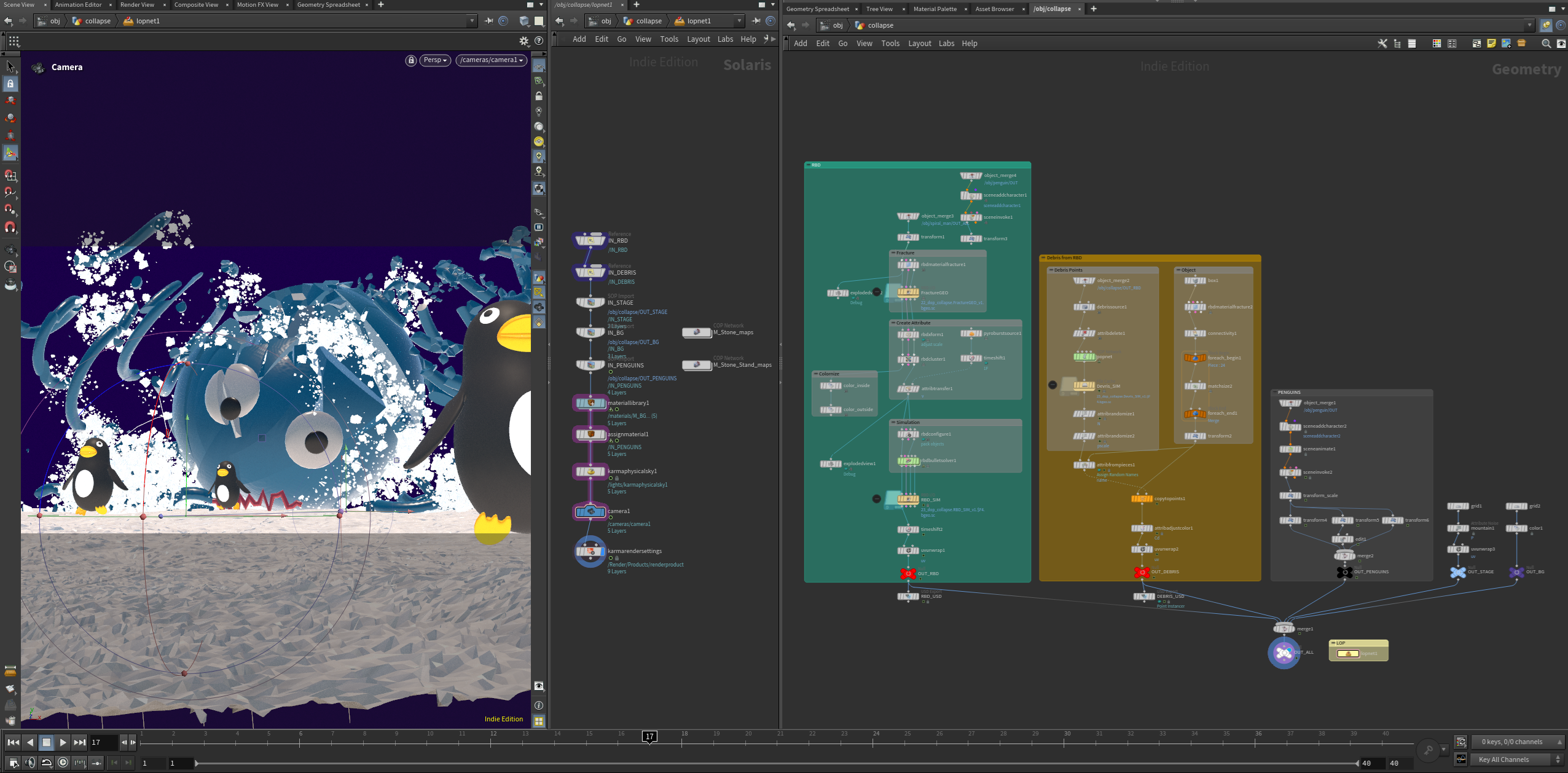Open the /cameras/camera1 camera dropdown
The height and width of the screenshot is (773, 1568).
click(491, 60)
